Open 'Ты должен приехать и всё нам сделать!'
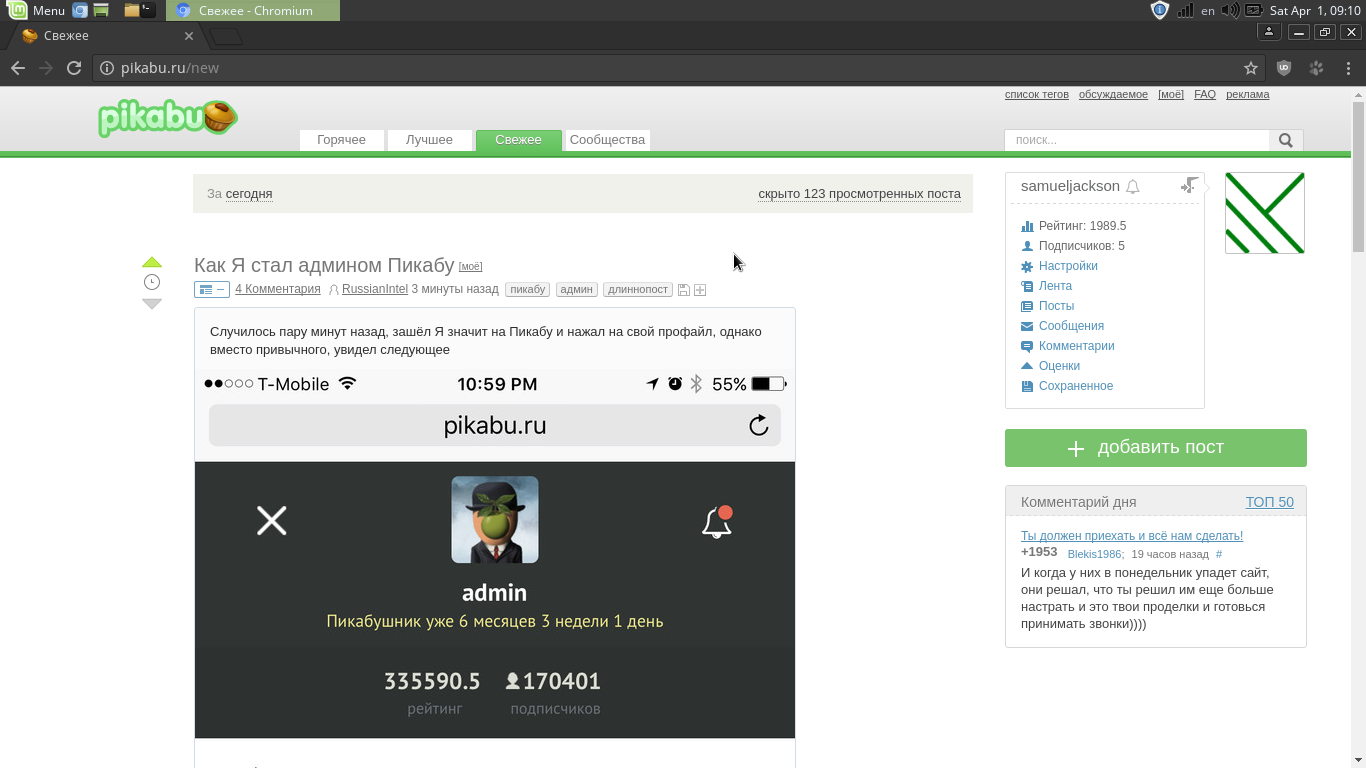The height and width of the screenshot is (768, 1366). pos(1132,536)
